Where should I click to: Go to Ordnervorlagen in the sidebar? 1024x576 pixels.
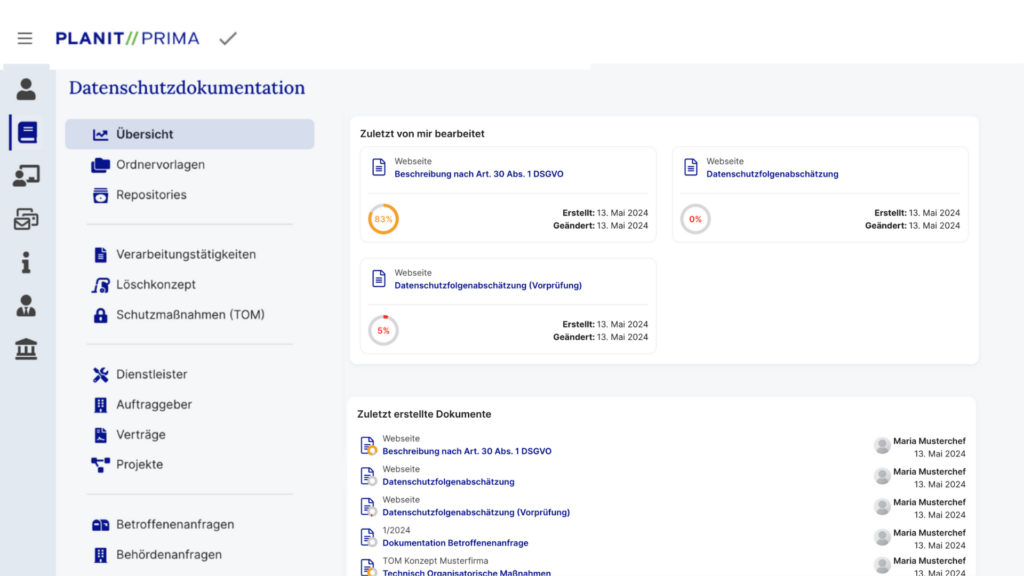tap(160, 164)
